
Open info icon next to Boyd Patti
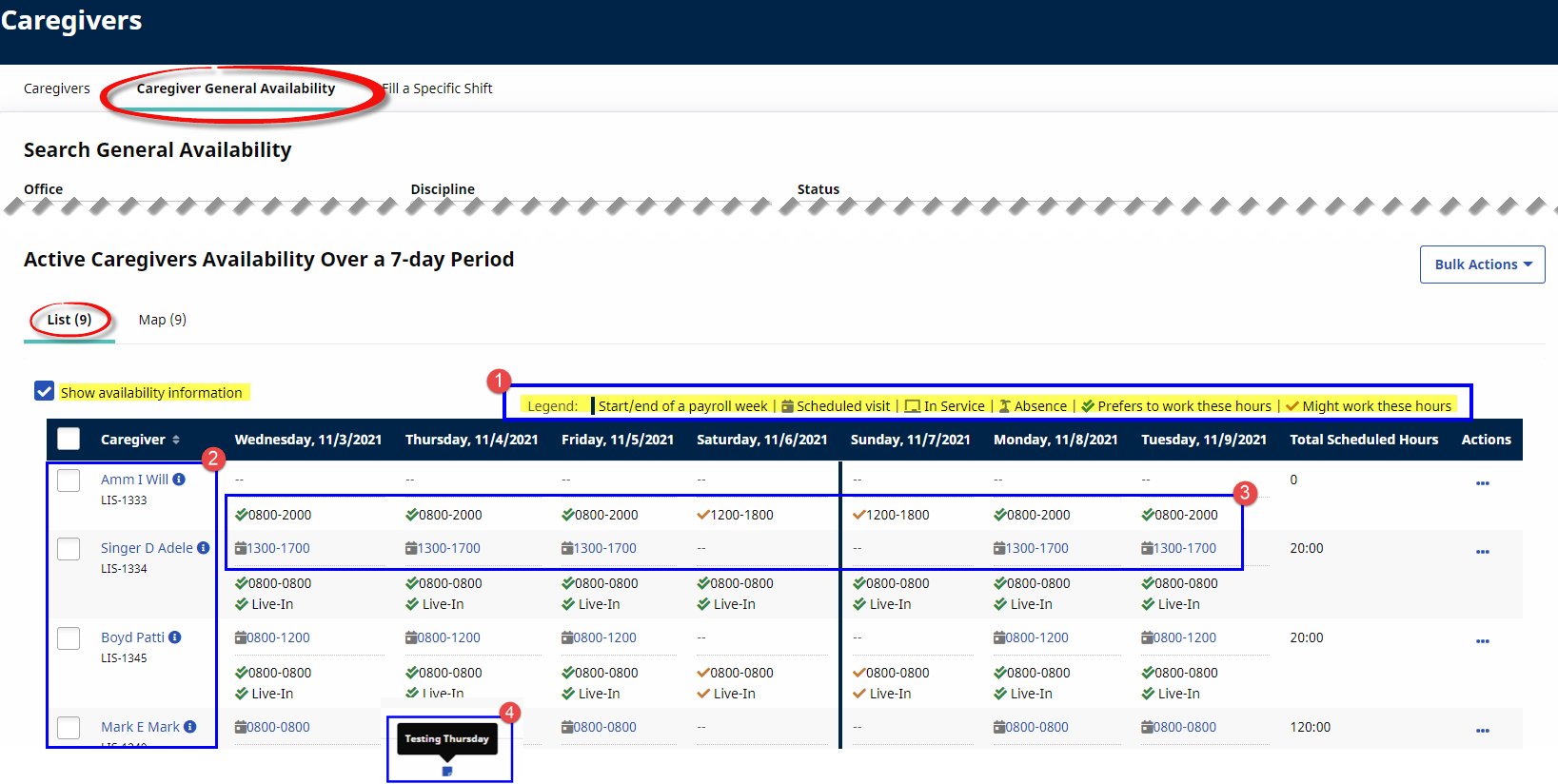pyautogui.click(x=175, y=637)
